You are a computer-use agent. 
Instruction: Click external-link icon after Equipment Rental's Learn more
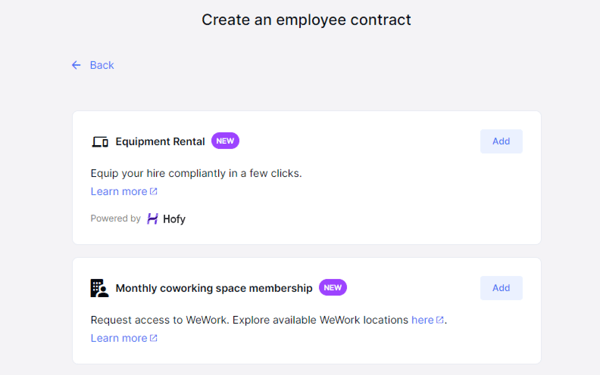coord(153,191)
